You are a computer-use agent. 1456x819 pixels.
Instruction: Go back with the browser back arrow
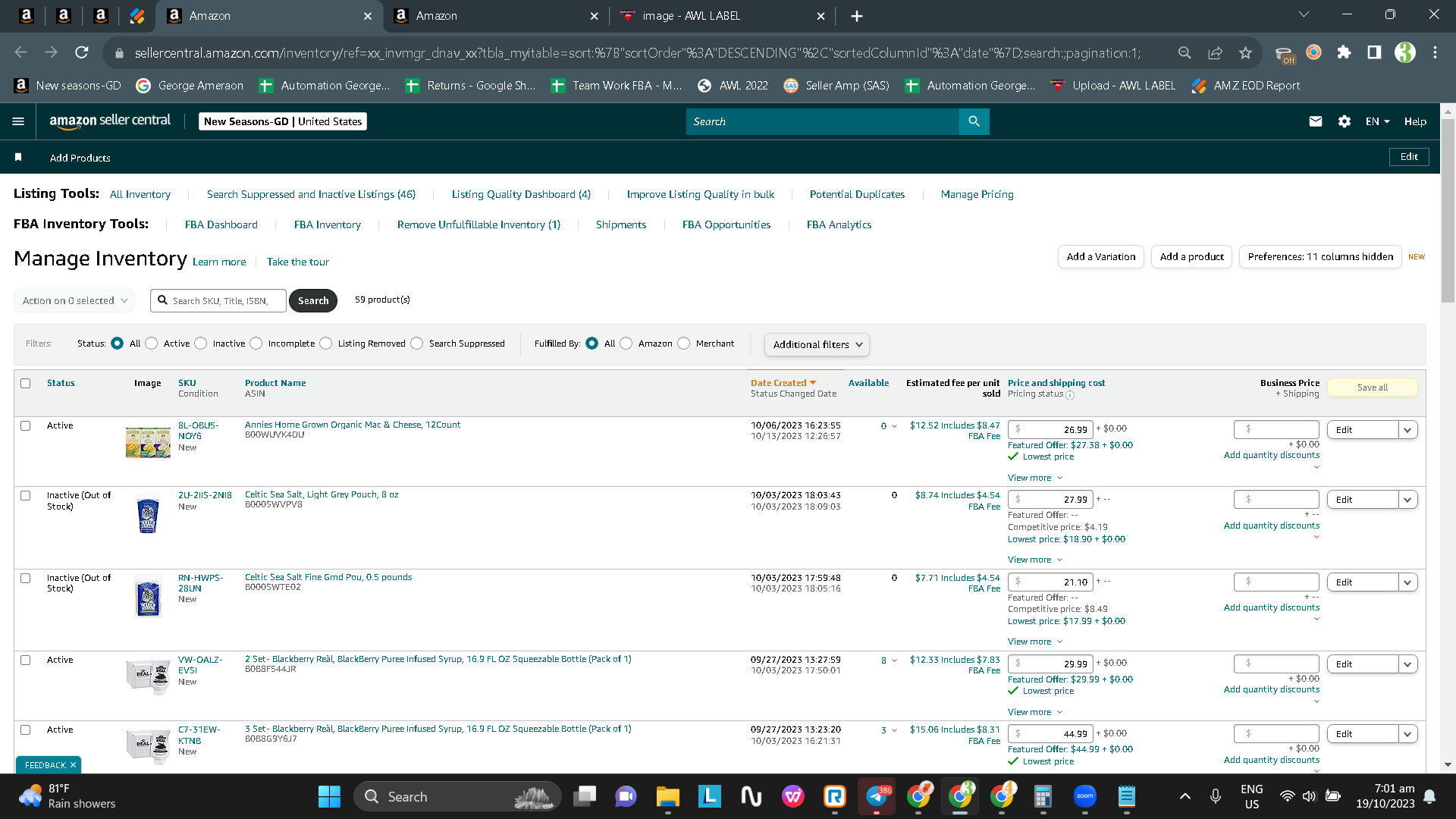21,52
